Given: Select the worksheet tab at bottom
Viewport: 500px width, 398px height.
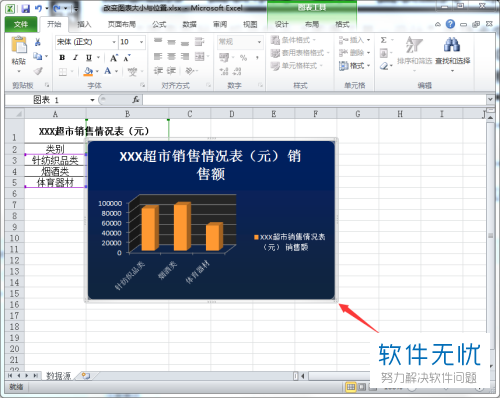Looking at the screenshot, I should point(58,376).
